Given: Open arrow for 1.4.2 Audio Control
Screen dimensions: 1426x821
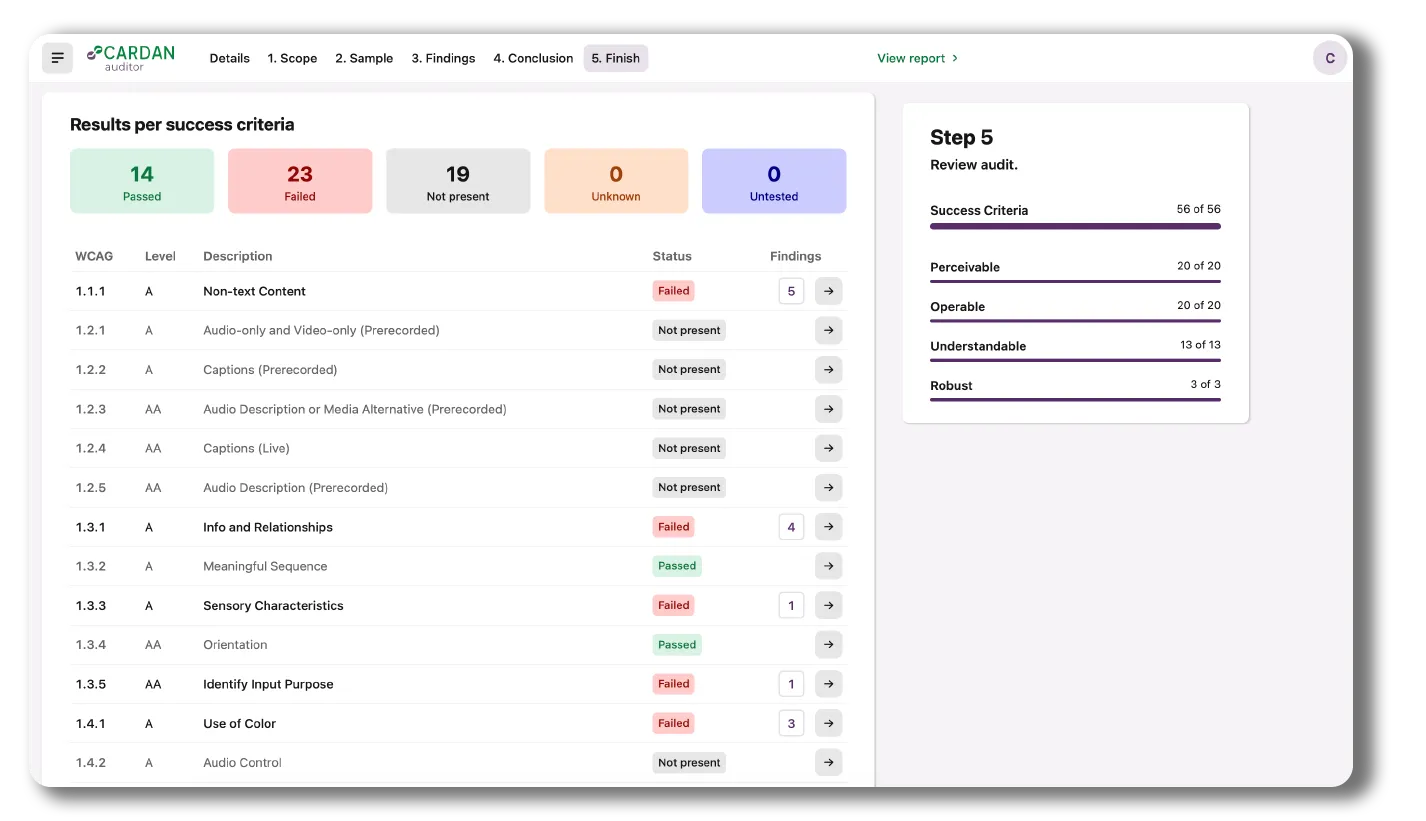Looking at the screenshot, I should pyautogui.click(x=828, y=762).
